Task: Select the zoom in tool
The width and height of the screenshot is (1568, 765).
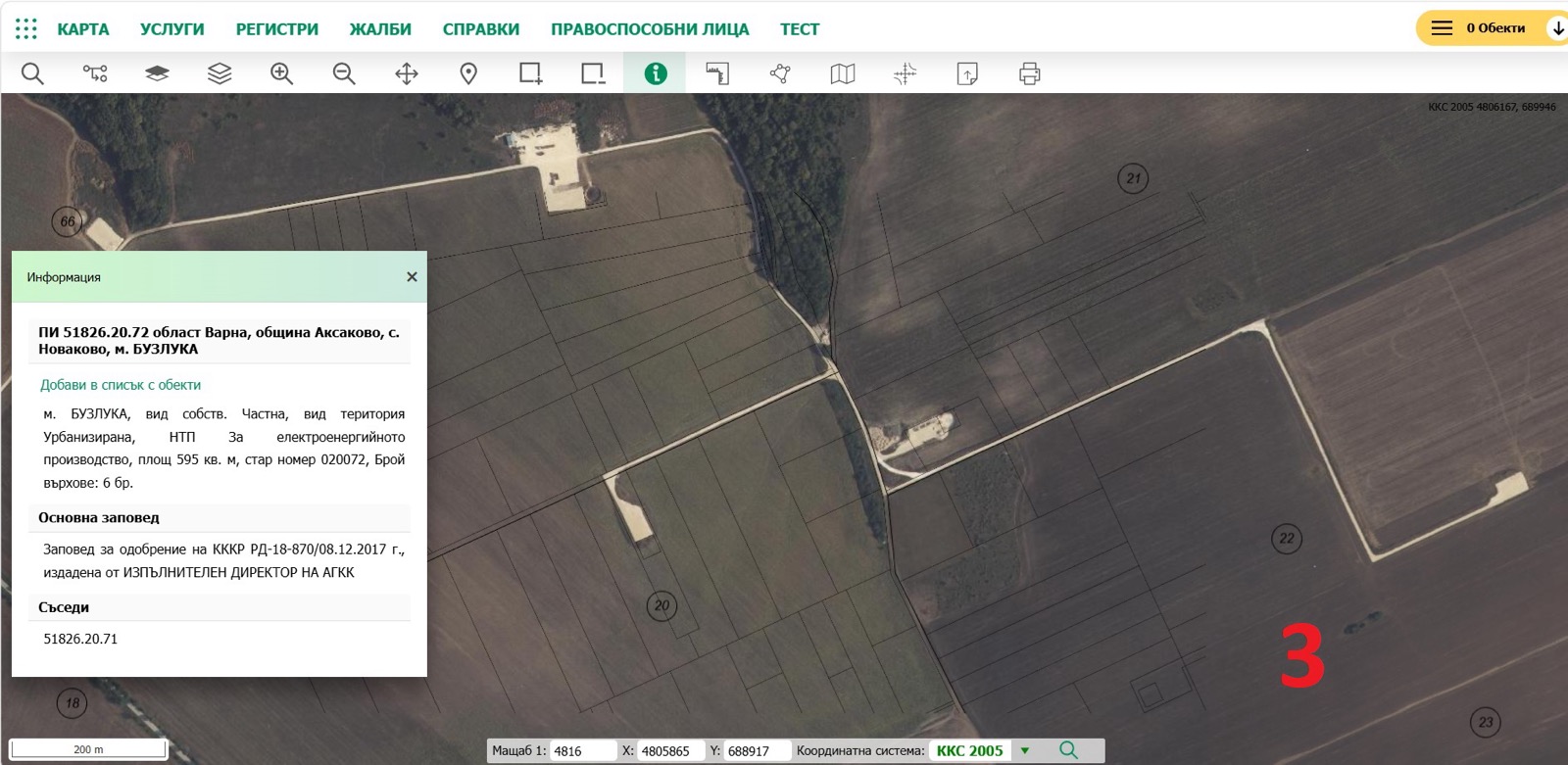Action: click(282, 73)
